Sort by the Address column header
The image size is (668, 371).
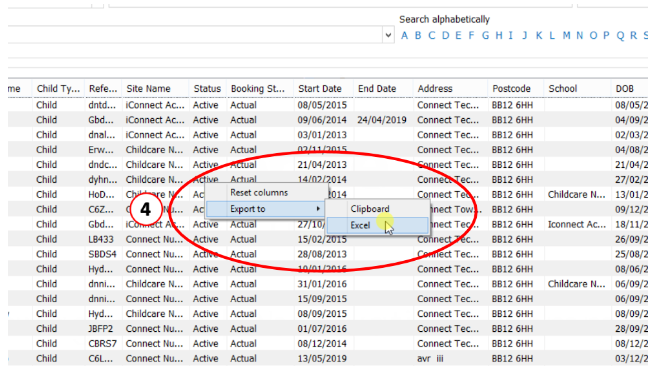pos(451,89)
